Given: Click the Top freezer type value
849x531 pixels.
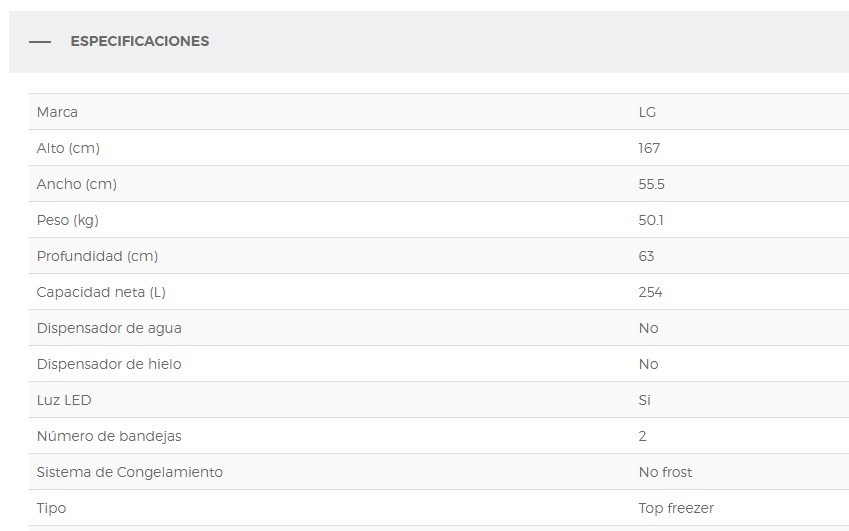Looking at the screenshot, I should 676,508.
